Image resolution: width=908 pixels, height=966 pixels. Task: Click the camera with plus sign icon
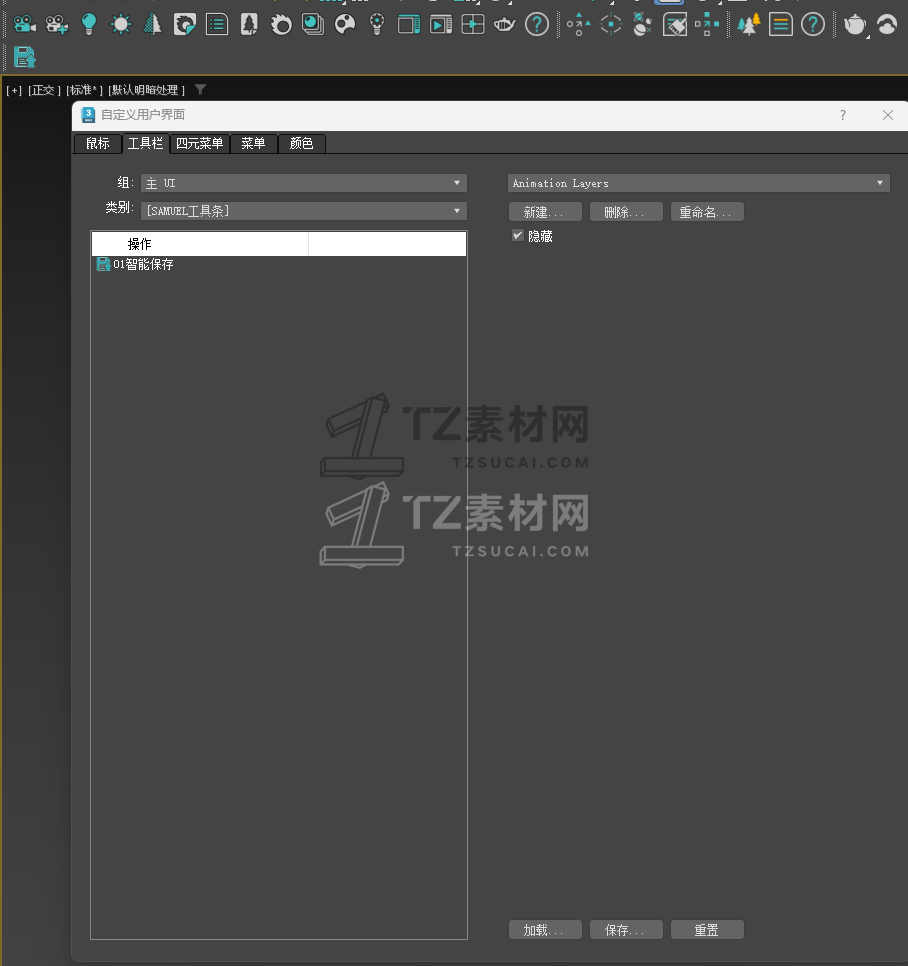click(x=57, y=24)
